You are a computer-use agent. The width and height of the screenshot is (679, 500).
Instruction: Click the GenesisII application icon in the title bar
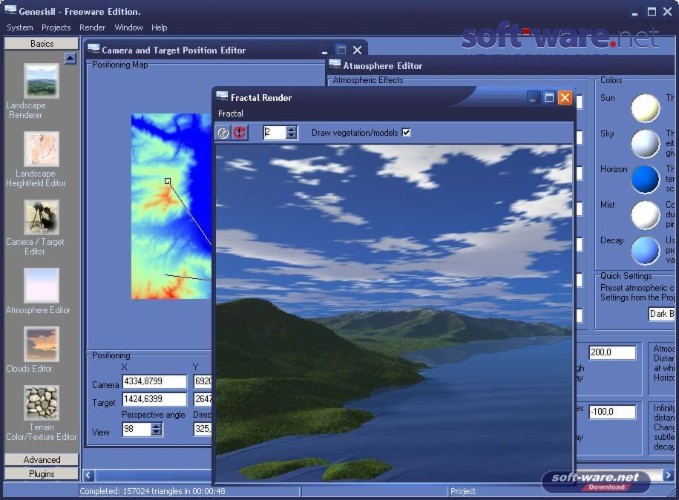10,10
